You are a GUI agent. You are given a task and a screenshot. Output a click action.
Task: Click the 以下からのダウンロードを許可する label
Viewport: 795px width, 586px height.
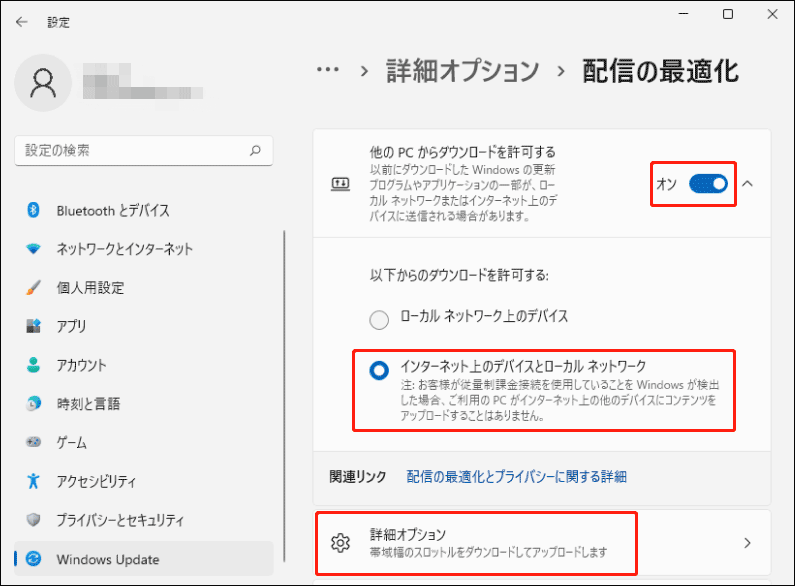click(x=459, y=275)
